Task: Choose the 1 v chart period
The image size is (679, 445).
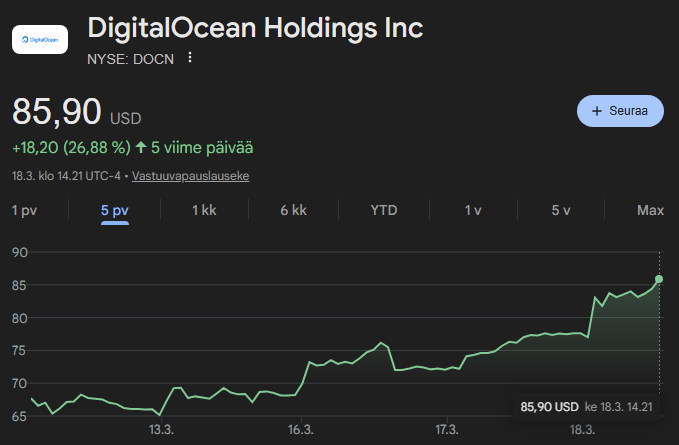Action: (473, 210)
